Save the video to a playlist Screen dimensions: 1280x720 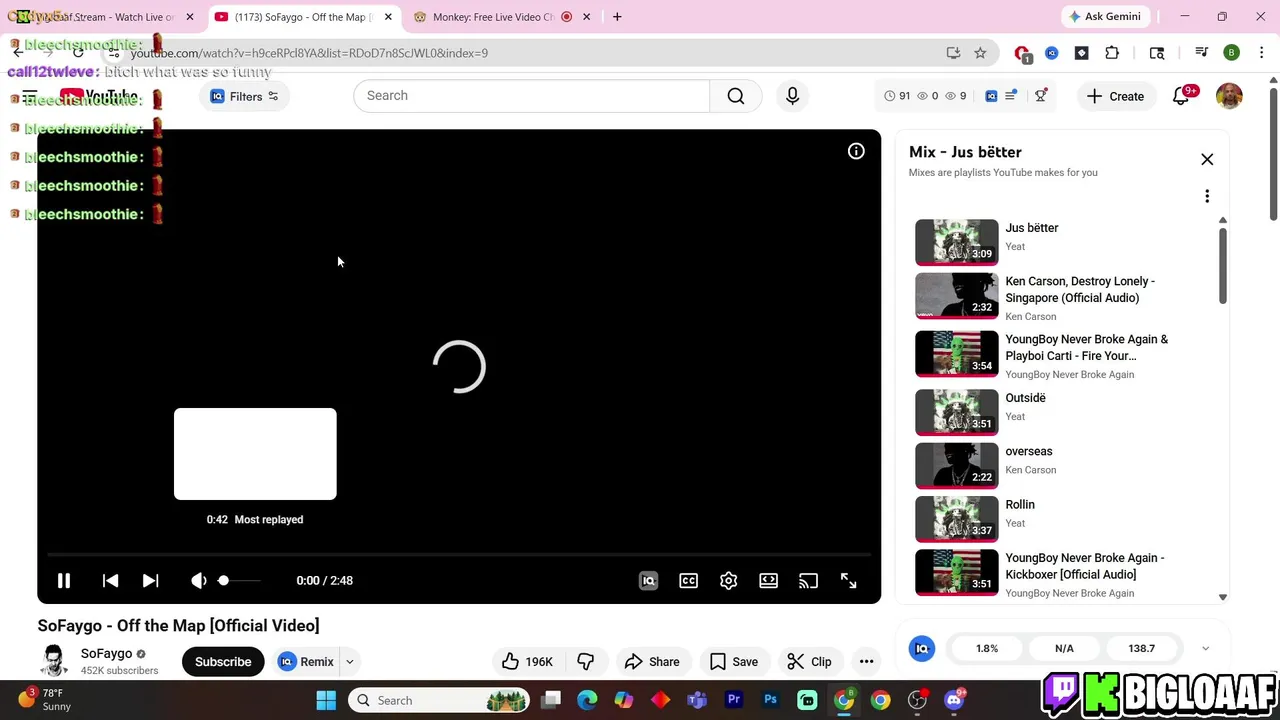(734, 661)
